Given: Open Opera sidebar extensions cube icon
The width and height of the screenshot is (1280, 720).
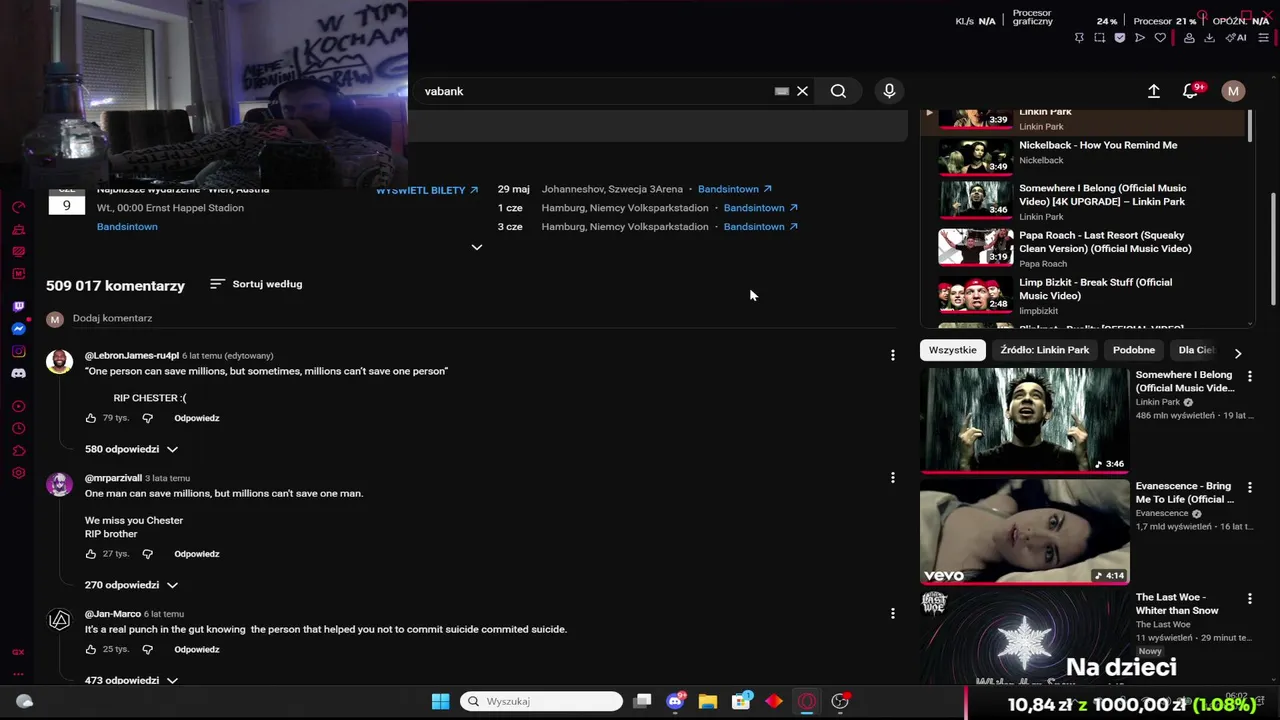Looking at the screenshot, I should coord(18,451).
